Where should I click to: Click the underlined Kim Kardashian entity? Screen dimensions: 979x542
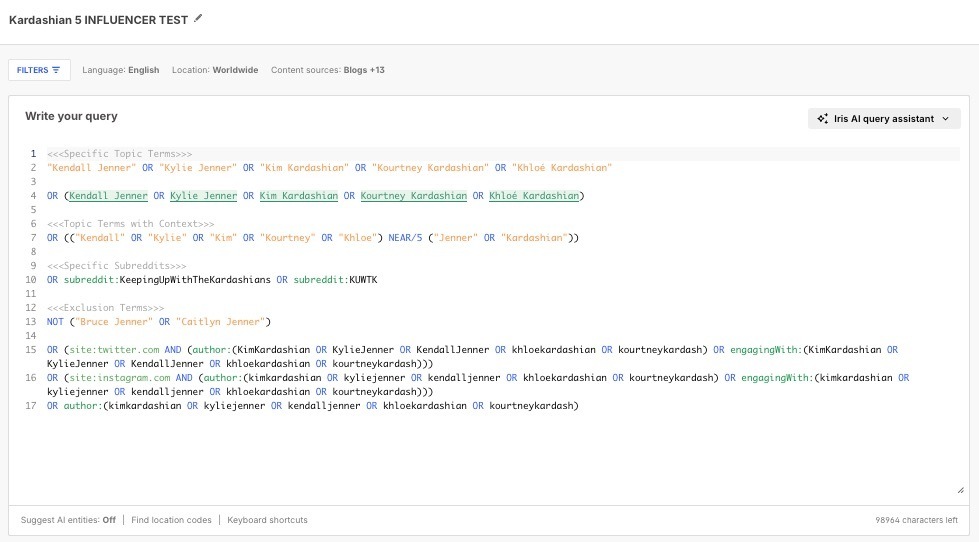tap(298, 195)
